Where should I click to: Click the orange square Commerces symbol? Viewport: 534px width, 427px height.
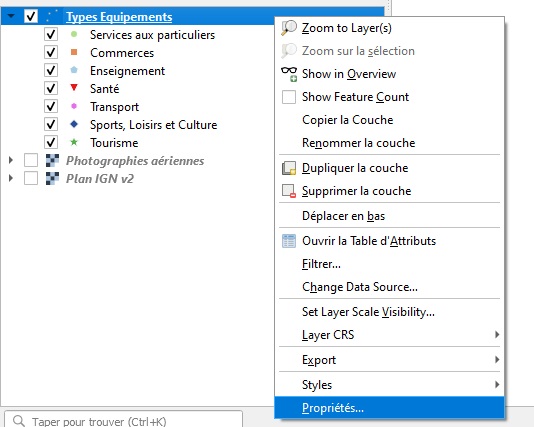[74, 52]
